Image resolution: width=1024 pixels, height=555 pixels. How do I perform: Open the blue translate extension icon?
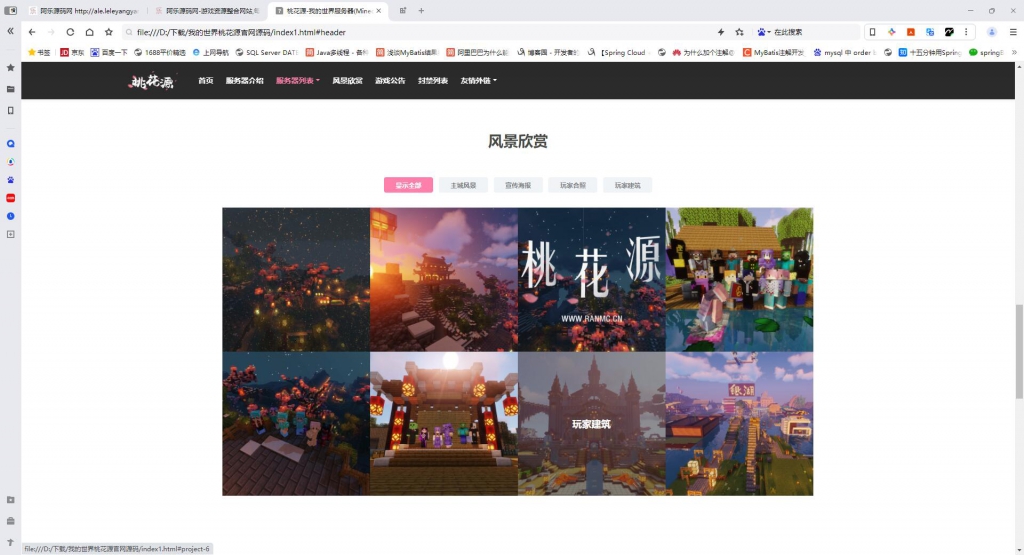930,32
